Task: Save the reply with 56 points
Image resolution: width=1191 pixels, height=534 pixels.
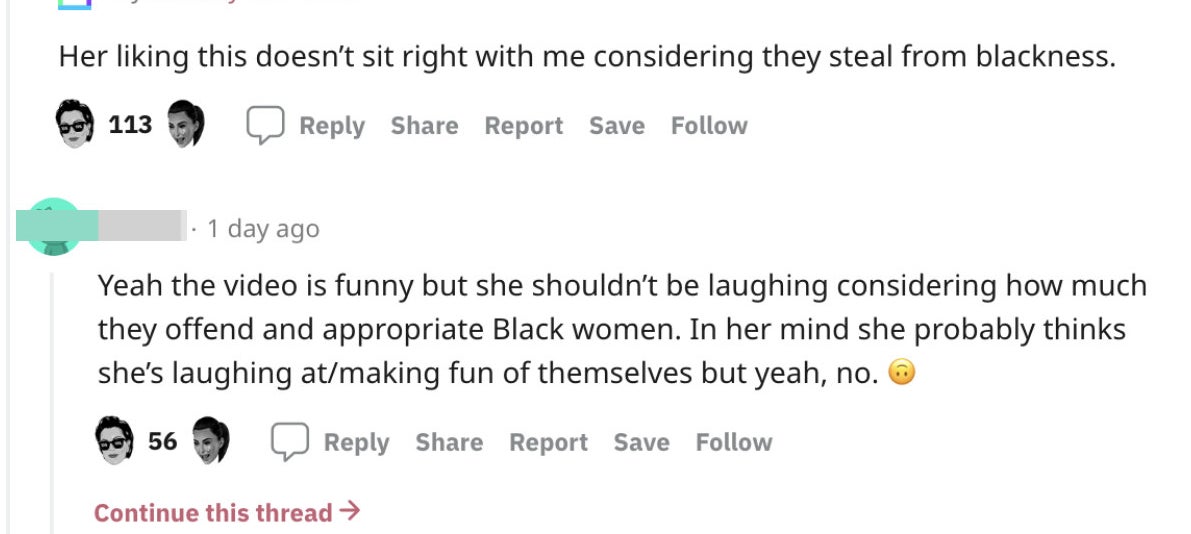Action: click(642, 442)
